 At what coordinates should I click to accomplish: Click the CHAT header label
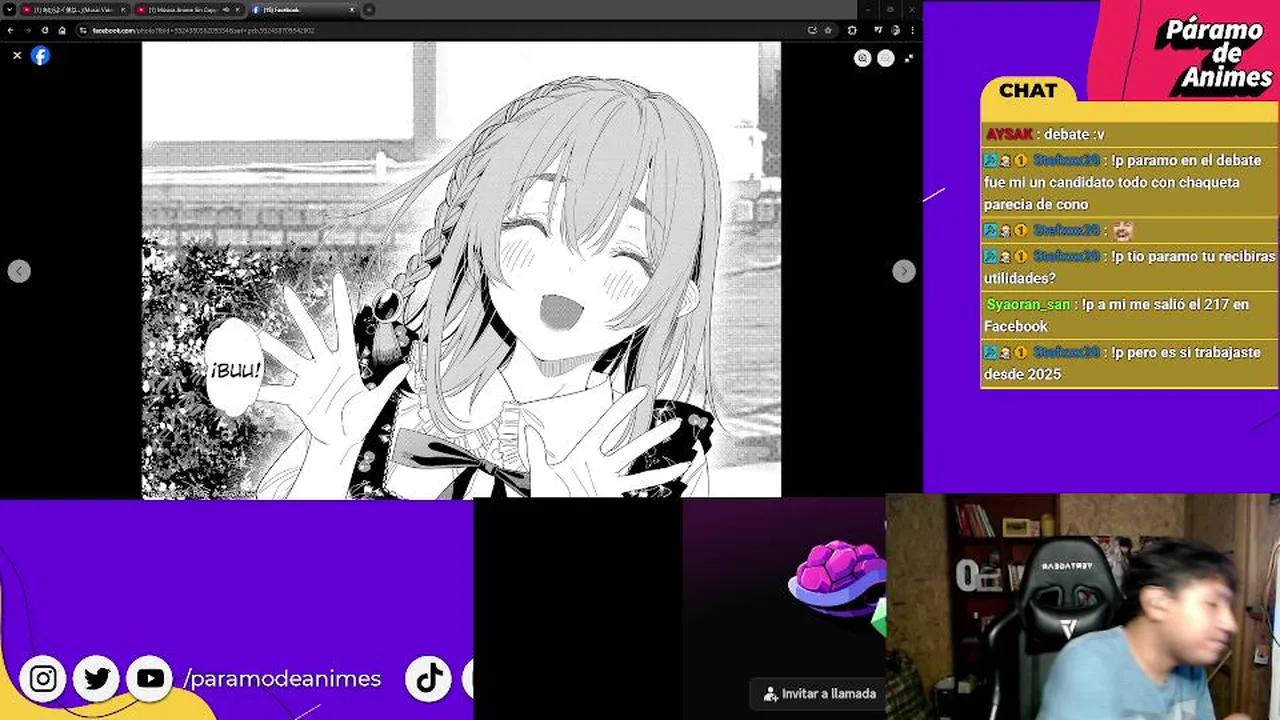pyautogui.click(x=1028, y=91)
